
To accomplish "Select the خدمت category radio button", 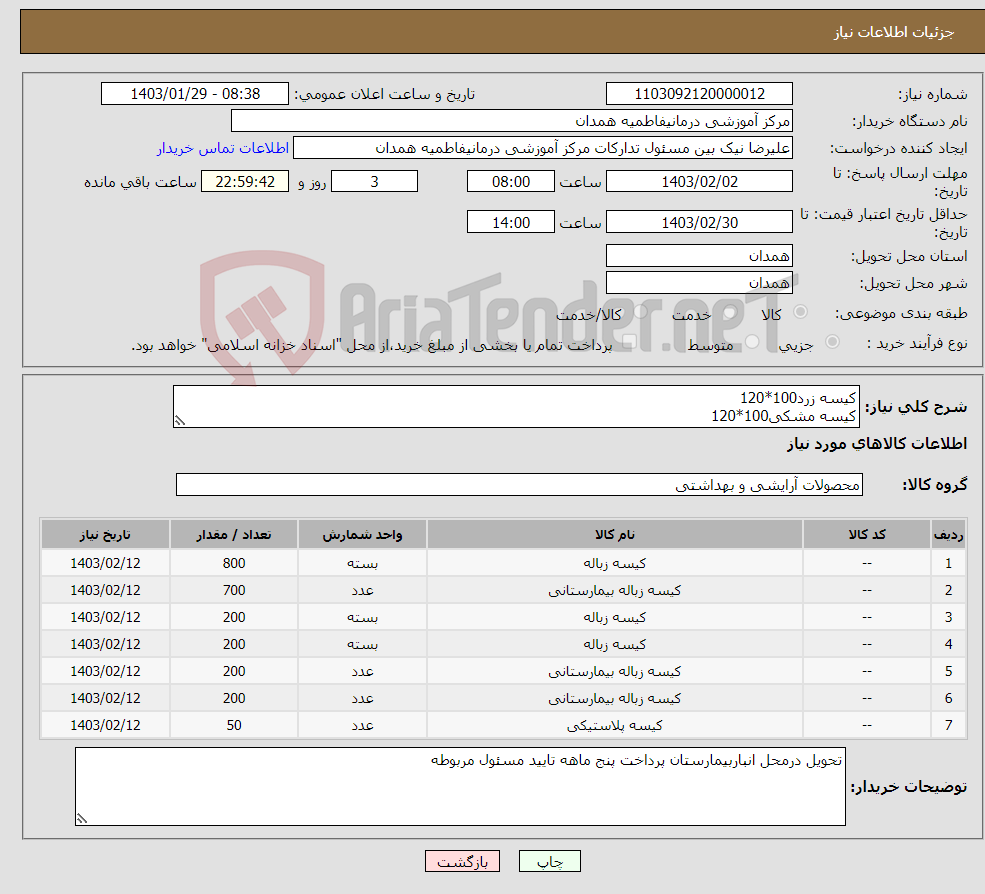I will [730, 312].
